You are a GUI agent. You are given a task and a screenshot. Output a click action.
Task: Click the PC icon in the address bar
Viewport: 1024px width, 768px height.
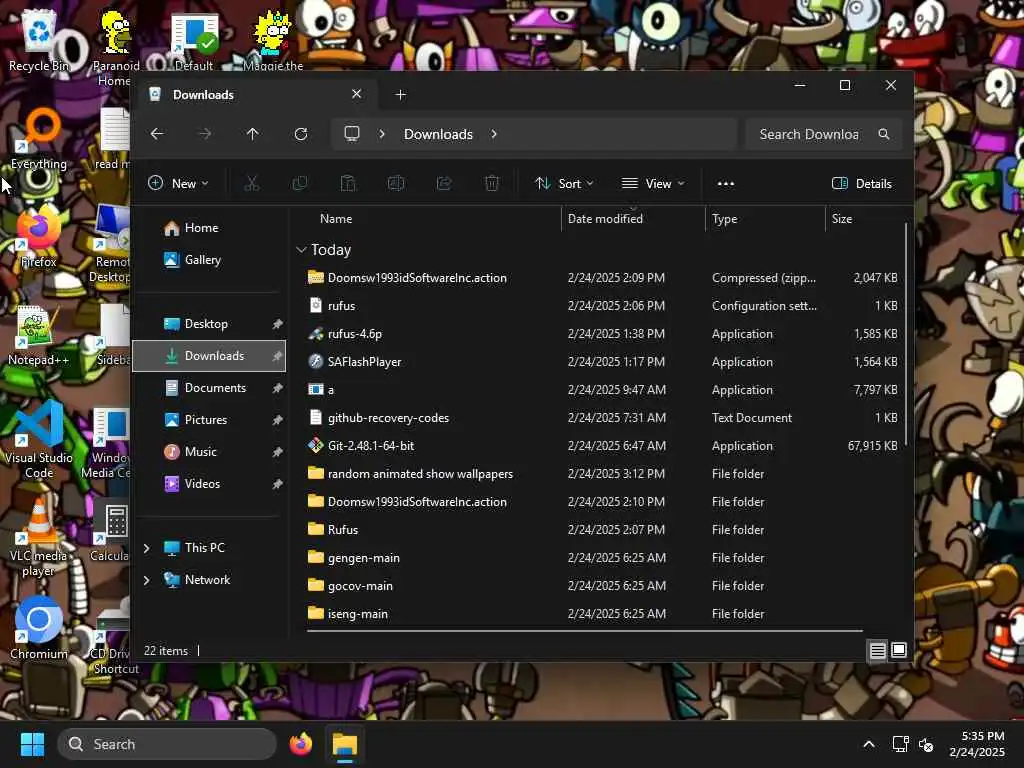click(352, 134)
